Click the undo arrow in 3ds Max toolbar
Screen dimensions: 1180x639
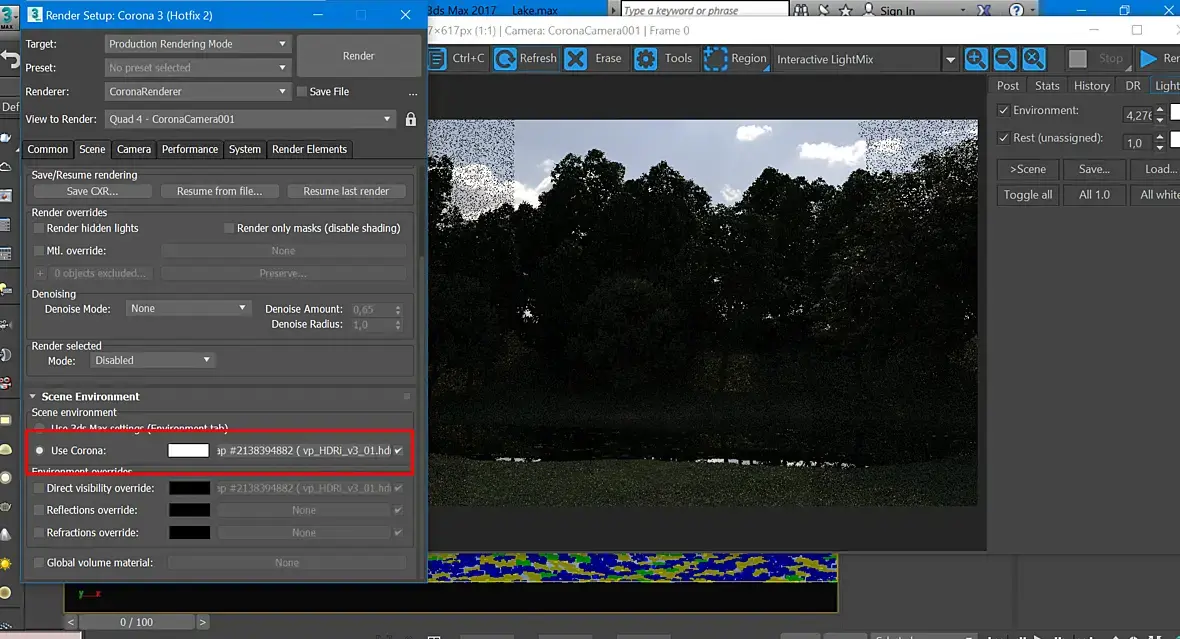click(10, 59)
